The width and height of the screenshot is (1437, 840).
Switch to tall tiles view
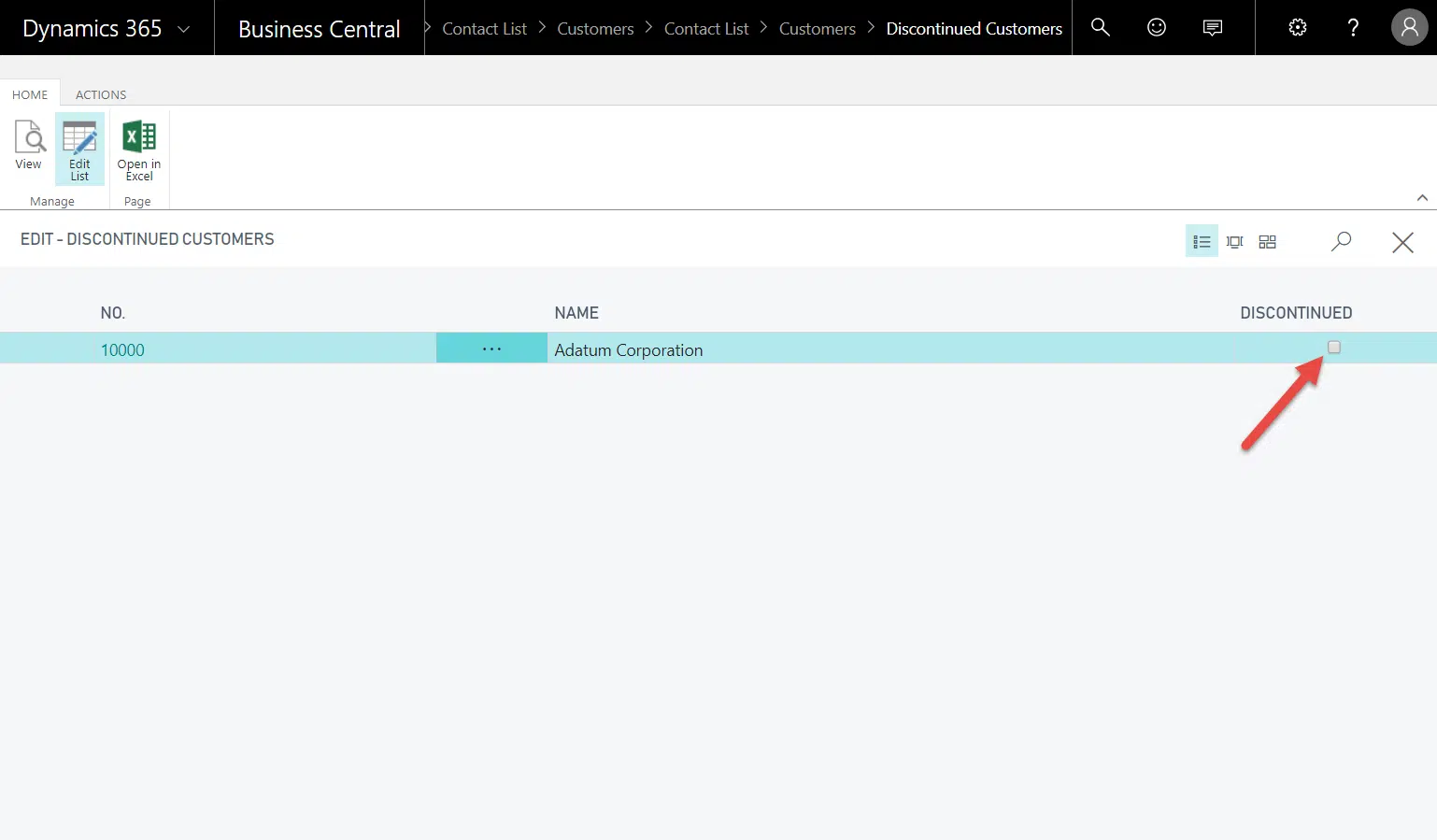click(1234, 242)
